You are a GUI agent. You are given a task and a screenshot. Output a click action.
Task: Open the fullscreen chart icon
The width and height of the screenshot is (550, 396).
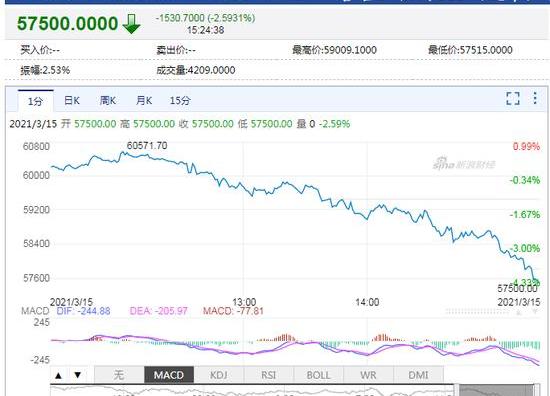pyautogui.click(x=513, y=99)
